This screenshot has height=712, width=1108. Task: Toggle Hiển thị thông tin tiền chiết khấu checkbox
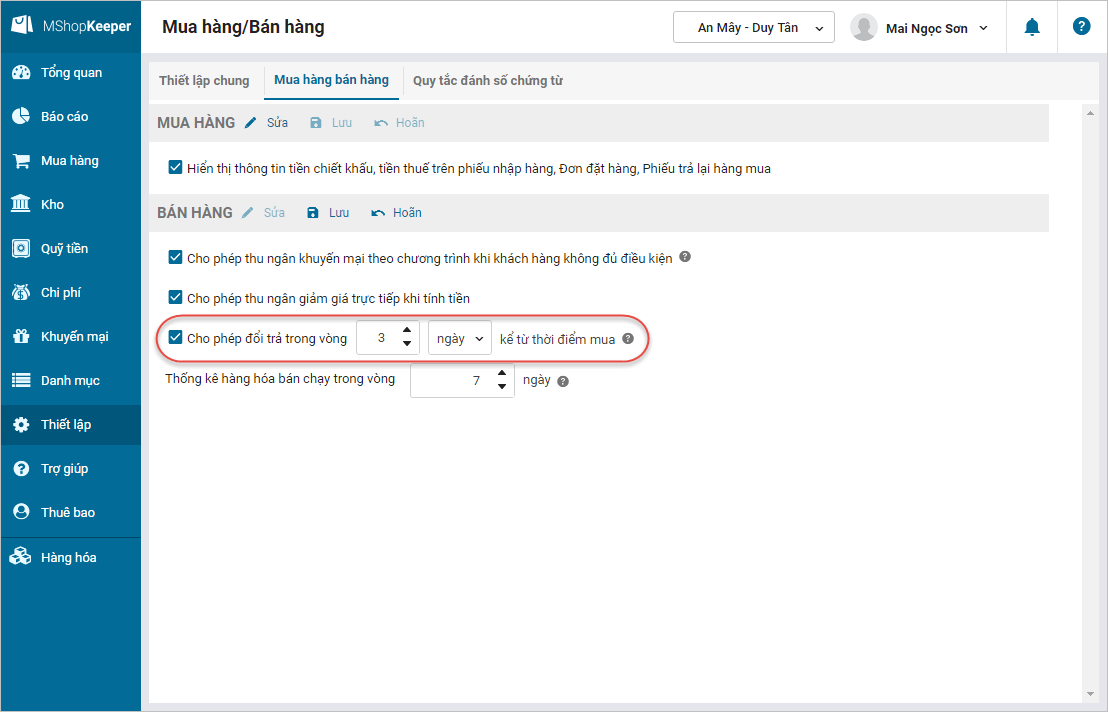[x=175, y=167]
